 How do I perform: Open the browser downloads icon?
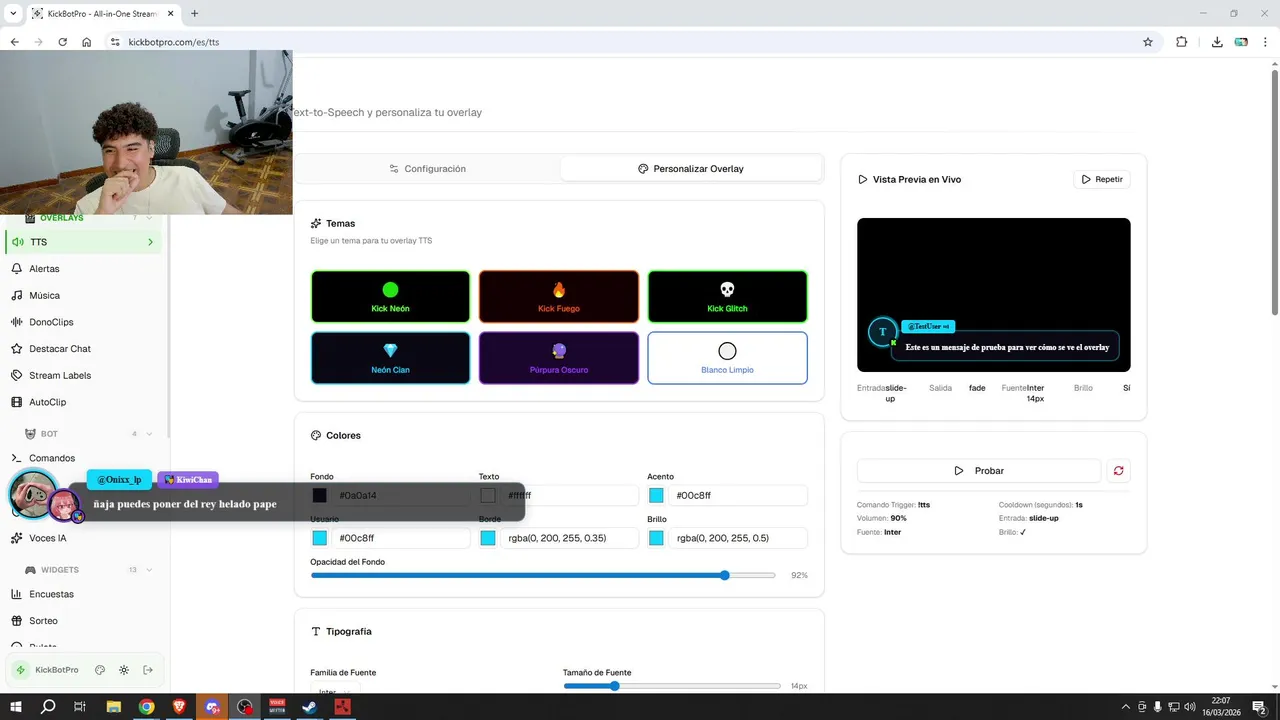click(1217, 42)
